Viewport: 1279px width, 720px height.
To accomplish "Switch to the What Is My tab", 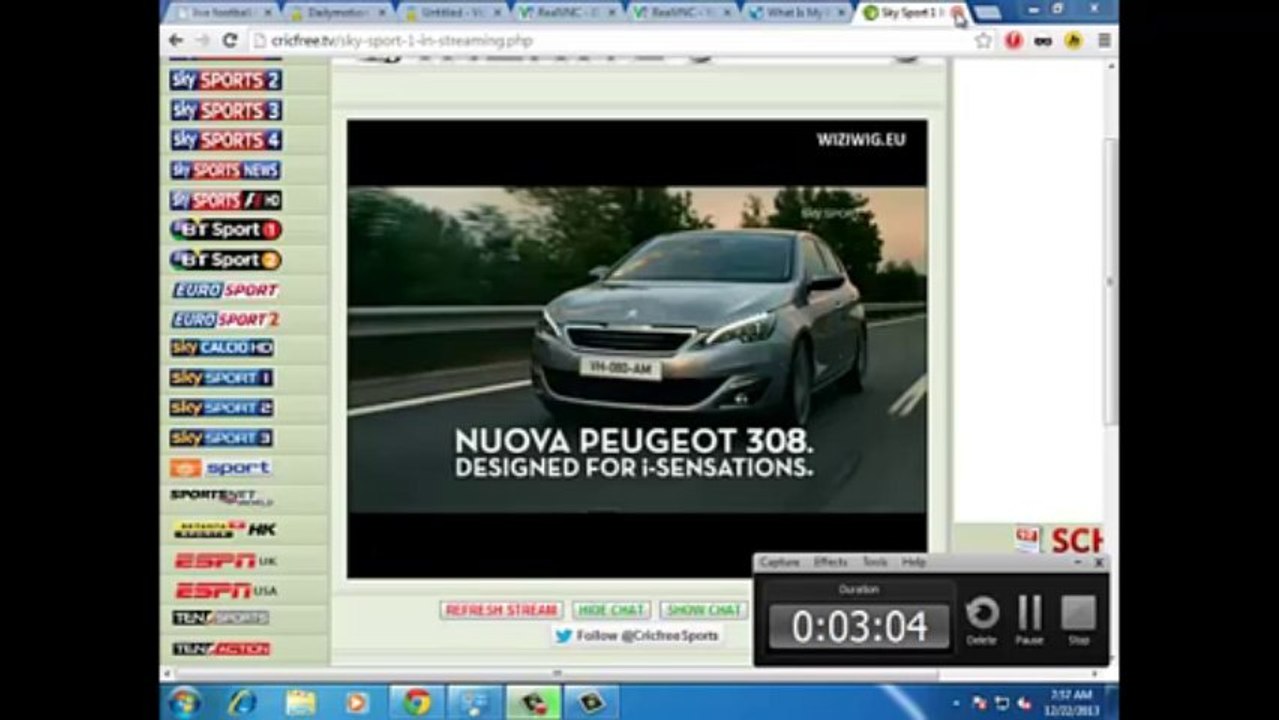I will pos(797,12).
